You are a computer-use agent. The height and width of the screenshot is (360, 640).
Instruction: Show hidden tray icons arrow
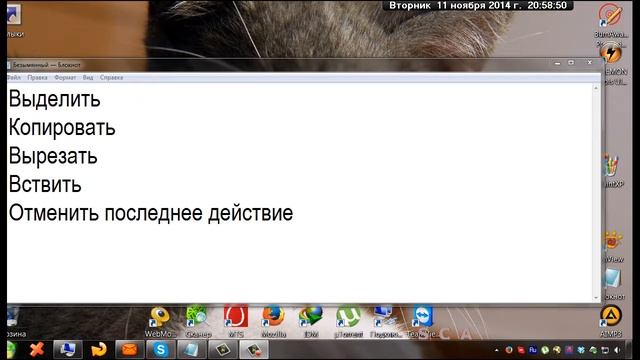(497, 350)
